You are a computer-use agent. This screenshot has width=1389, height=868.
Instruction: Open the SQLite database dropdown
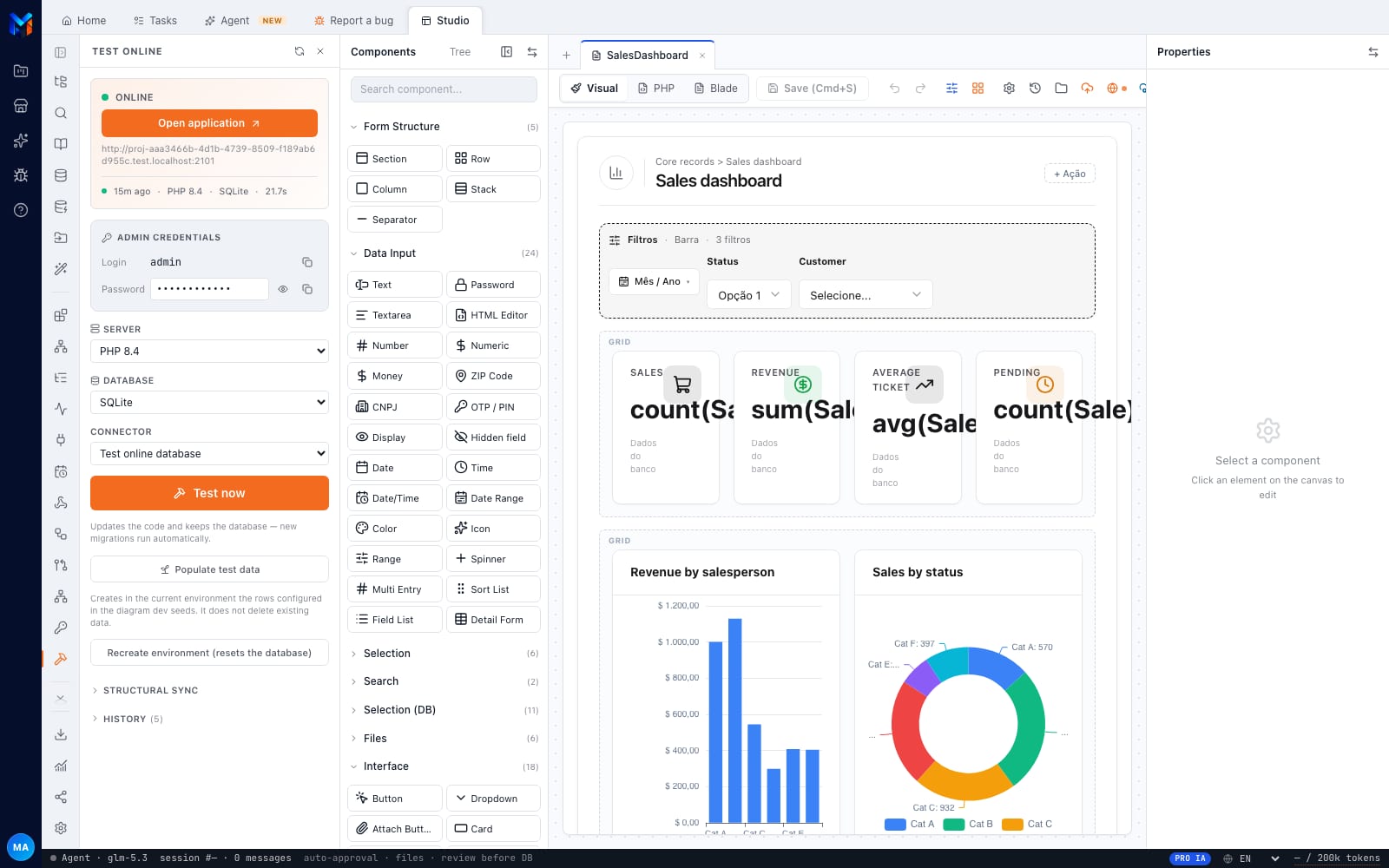click(x=209, y=403)
